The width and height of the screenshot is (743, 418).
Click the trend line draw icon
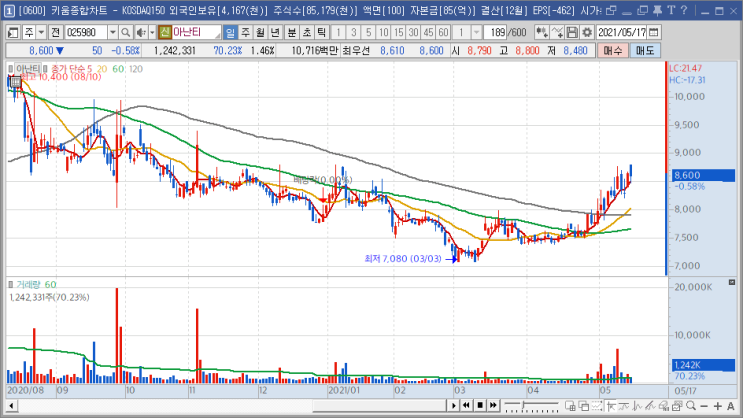click(x=651, y=406)
